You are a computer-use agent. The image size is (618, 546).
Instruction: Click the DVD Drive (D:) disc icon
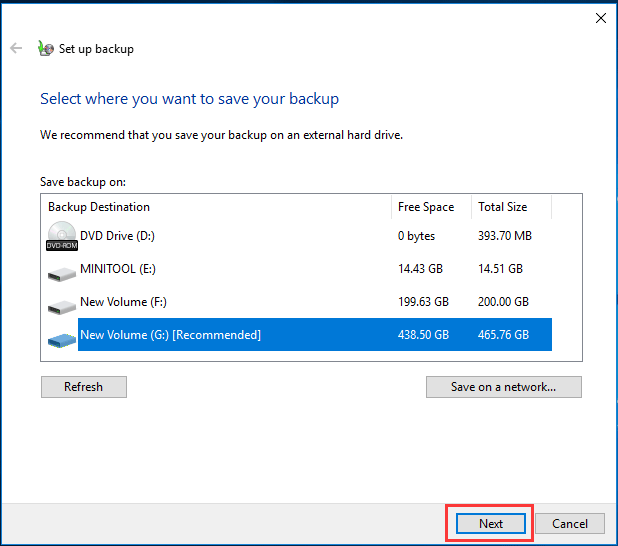coord(61,236)
